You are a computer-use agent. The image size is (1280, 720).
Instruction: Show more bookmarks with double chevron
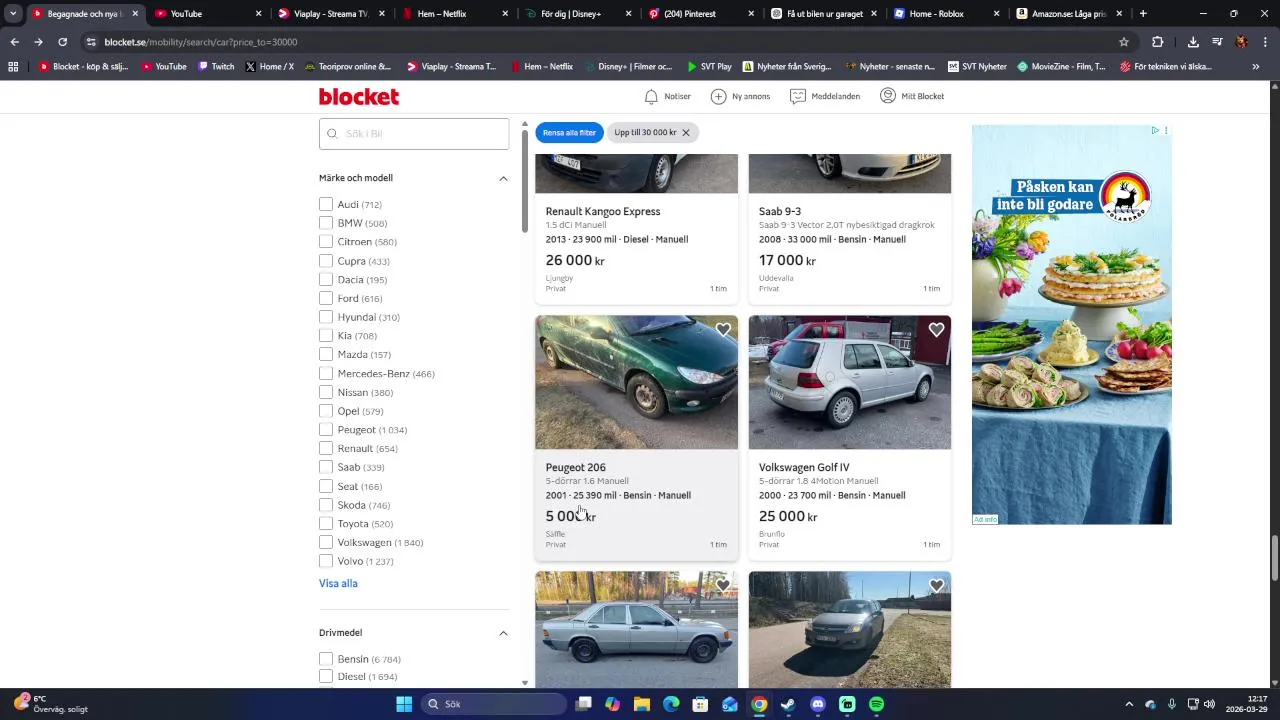[1256, 67]
